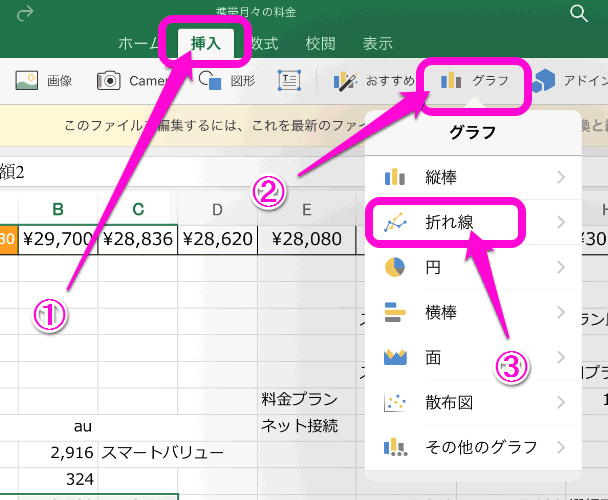The image size is (608, 500).
Task: Switch to the ホーム tab
Action: (139, 43)
